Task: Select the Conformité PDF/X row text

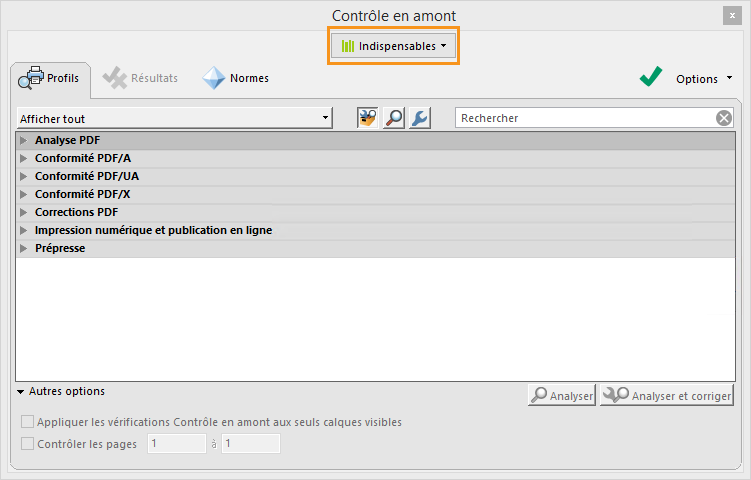Action: click(x=82, y=194)
